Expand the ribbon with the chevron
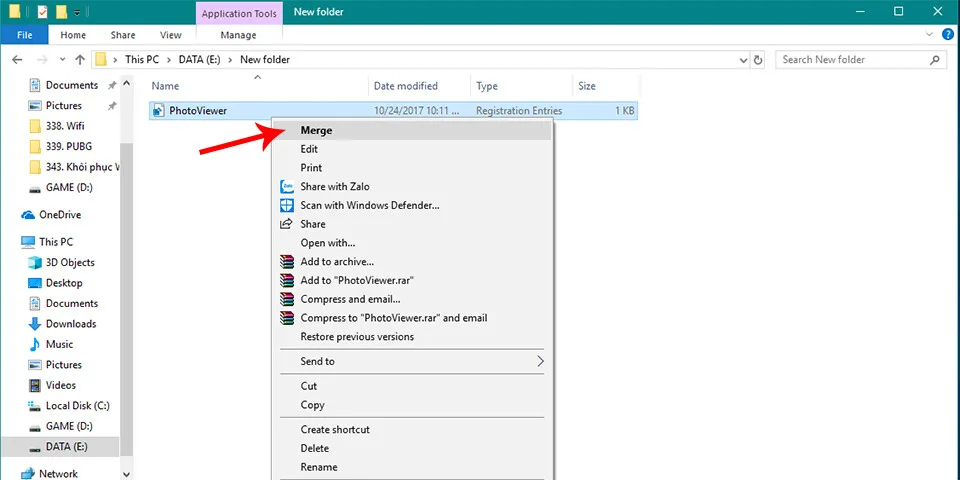Viewport: 960px width, 480px height. [x=928, y=35]
